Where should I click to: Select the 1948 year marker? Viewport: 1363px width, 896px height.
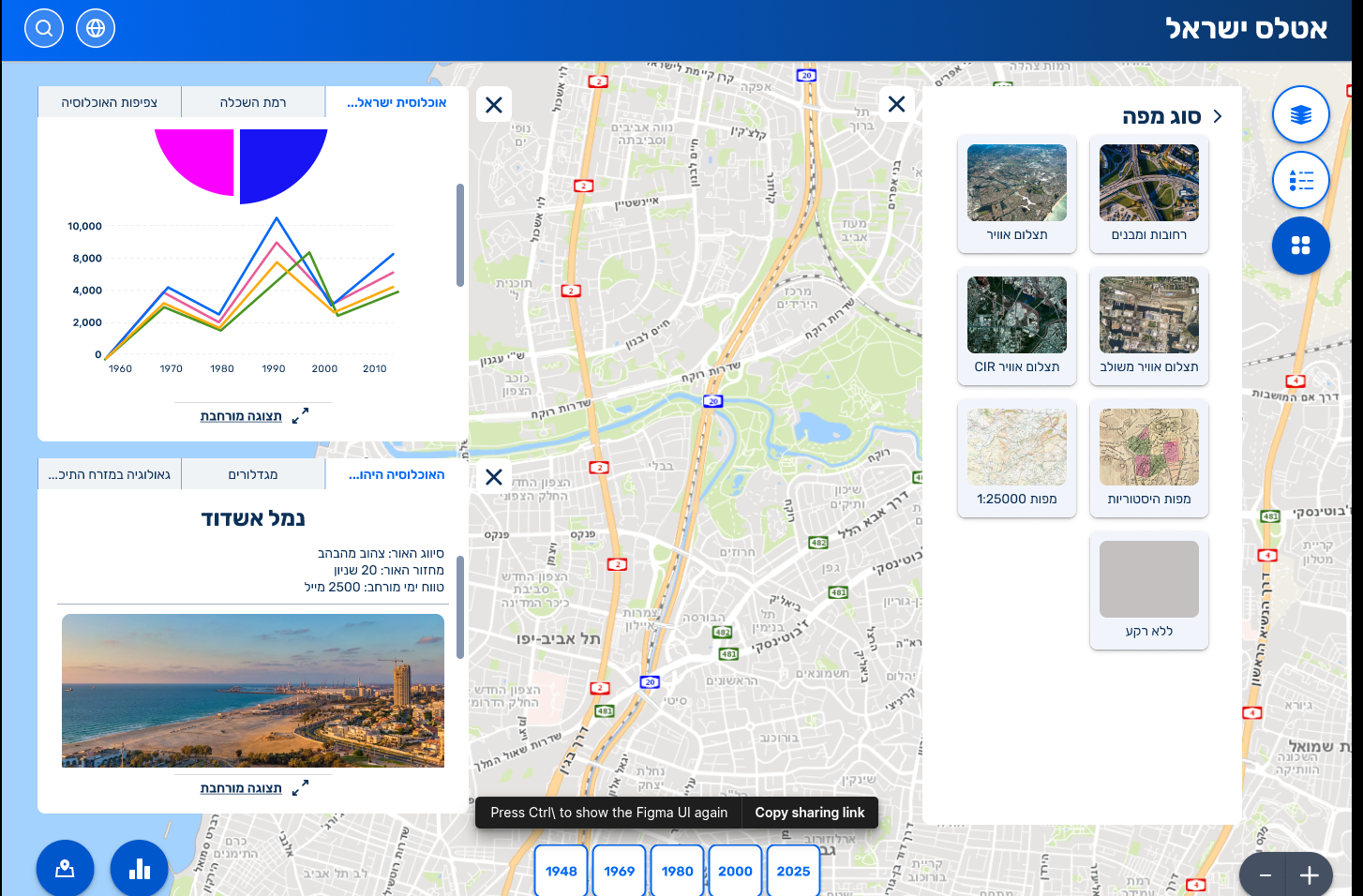[x=562, y=871]
